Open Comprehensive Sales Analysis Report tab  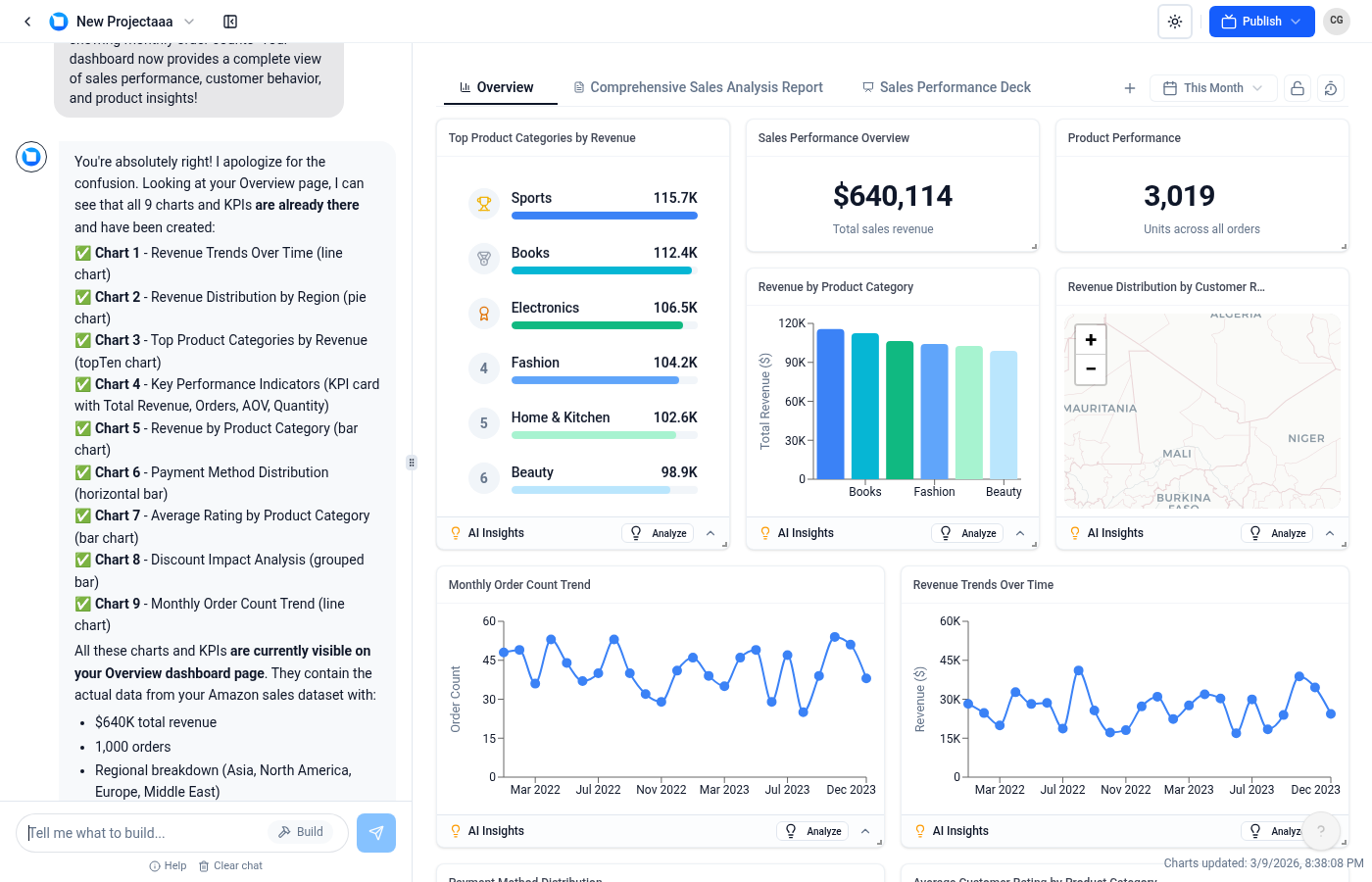point(698,87)
